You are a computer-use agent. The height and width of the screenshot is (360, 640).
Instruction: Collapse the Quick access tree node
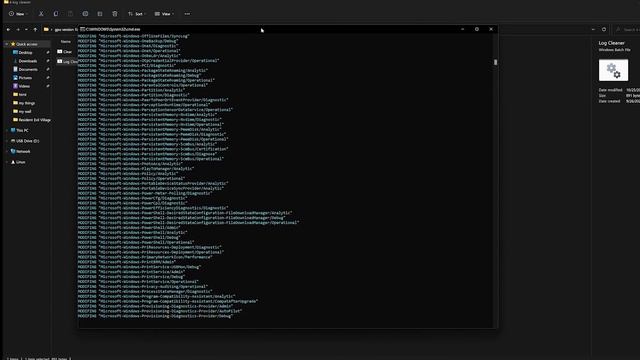(x=7, y=44)
